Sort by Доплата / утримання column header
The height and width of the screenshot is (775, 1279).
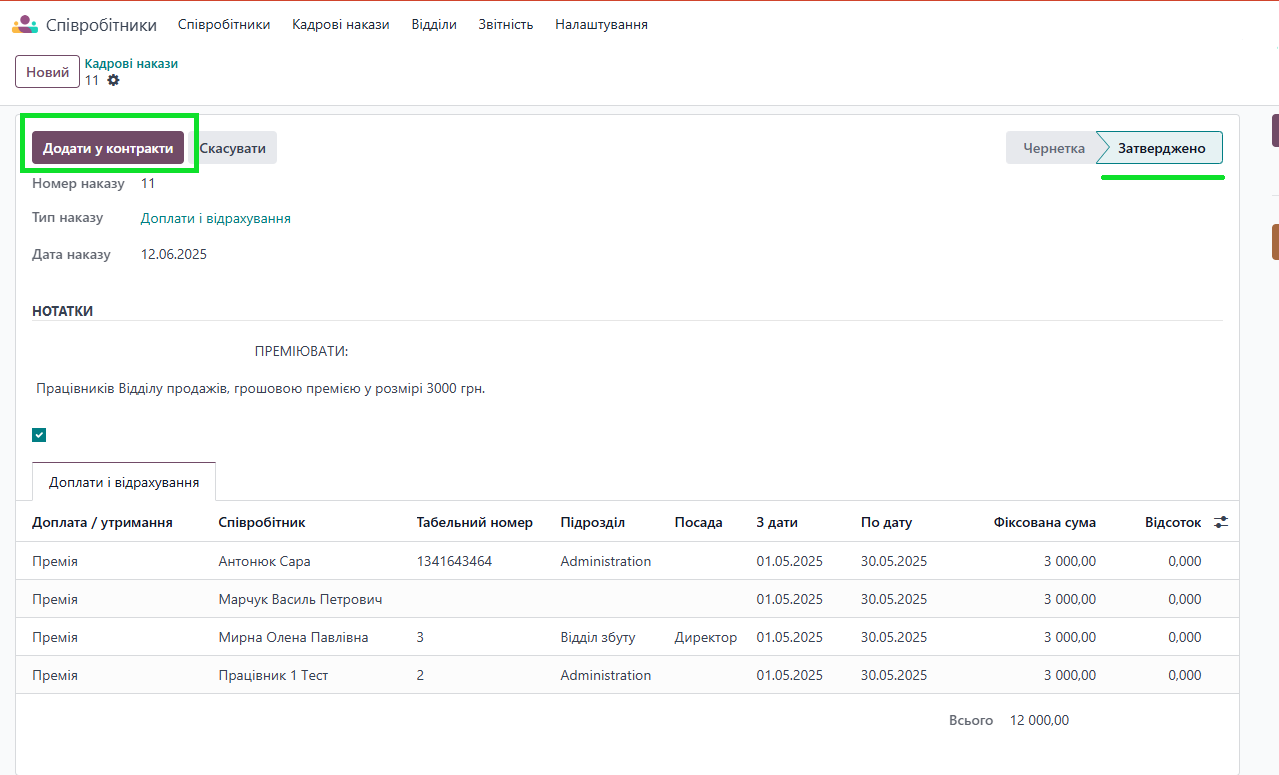[x=102, y=522]
